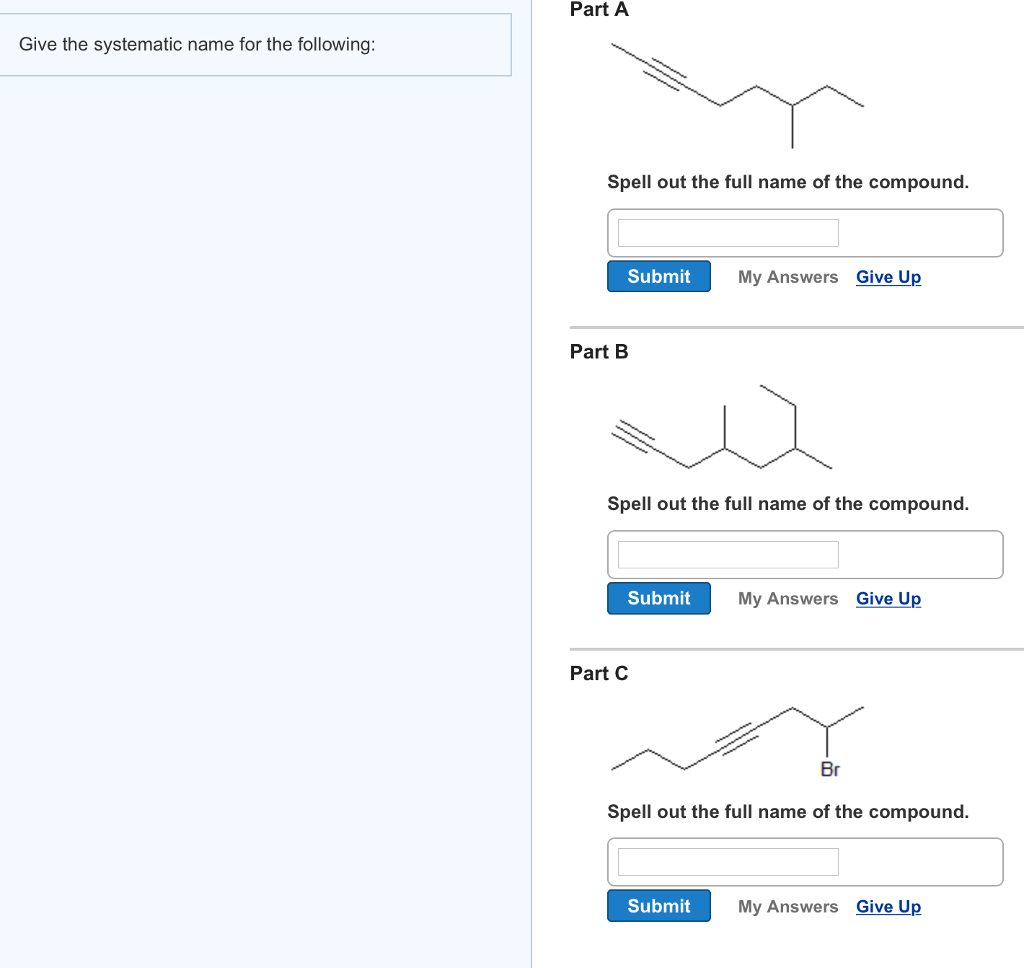1024x968 pixels.
Task: Click the answer input field in Part C
Action: pos(727,861)
